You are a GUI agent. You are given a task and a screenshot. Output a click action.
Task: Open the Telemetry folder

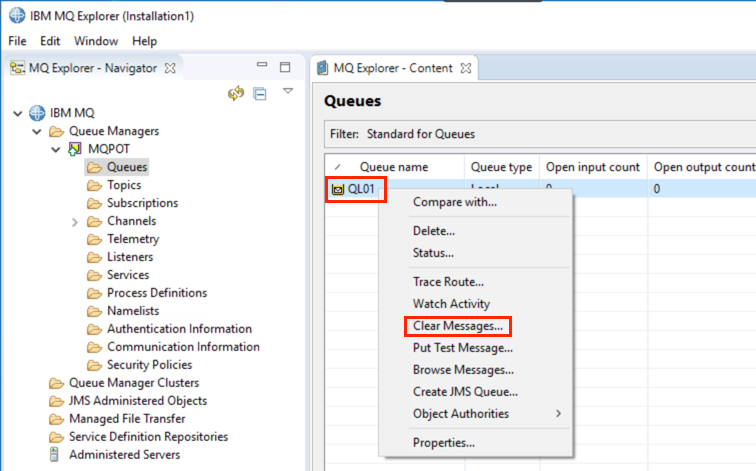coord(133,239)
